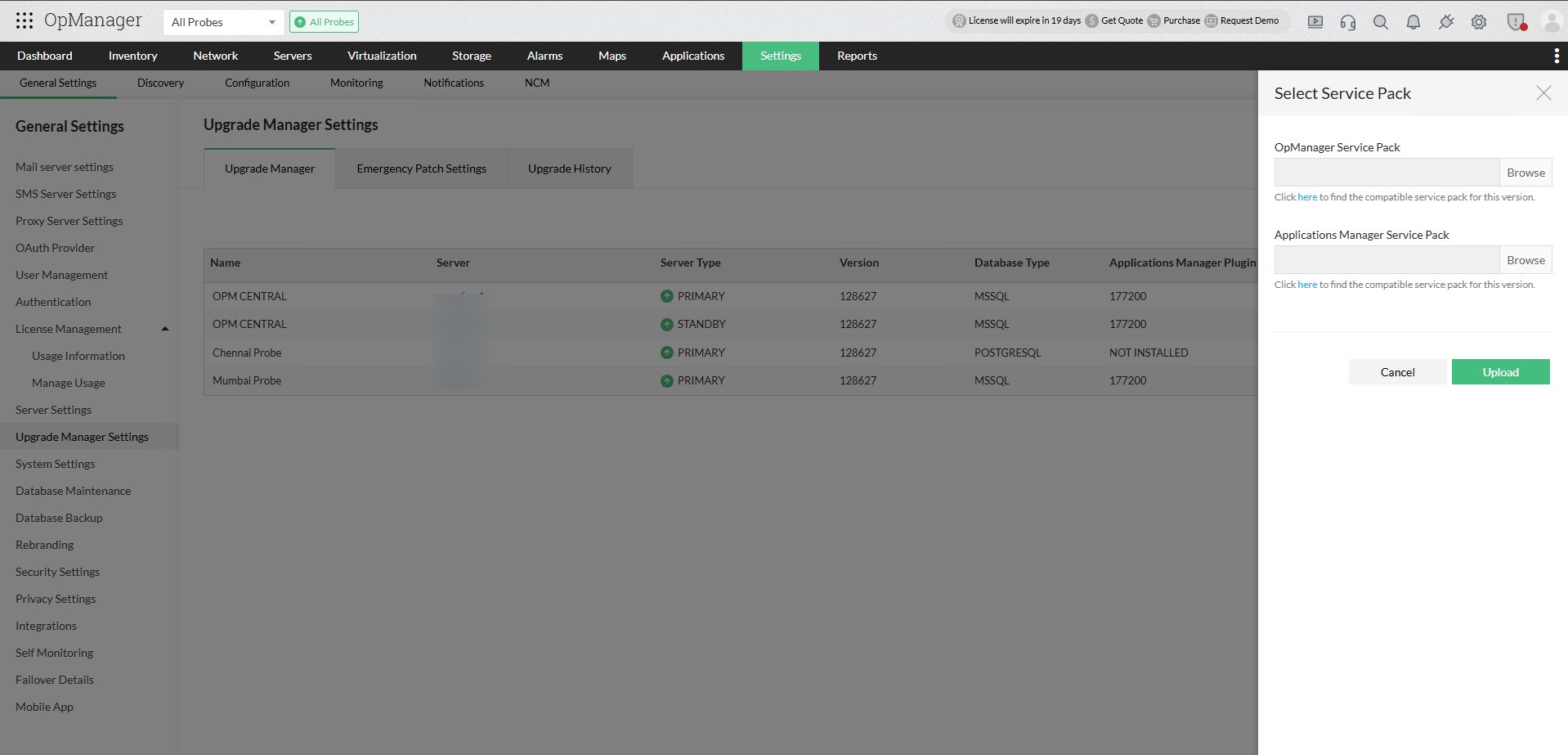This screenshot has width=1568, height=755.
Task: Open SMS Server Settings
Action: coord(65,194)
